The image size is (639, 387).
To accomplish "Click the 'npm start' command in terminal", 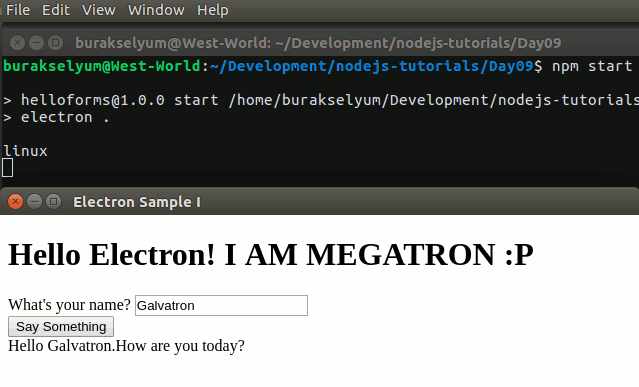I will (x=592, y=66).
